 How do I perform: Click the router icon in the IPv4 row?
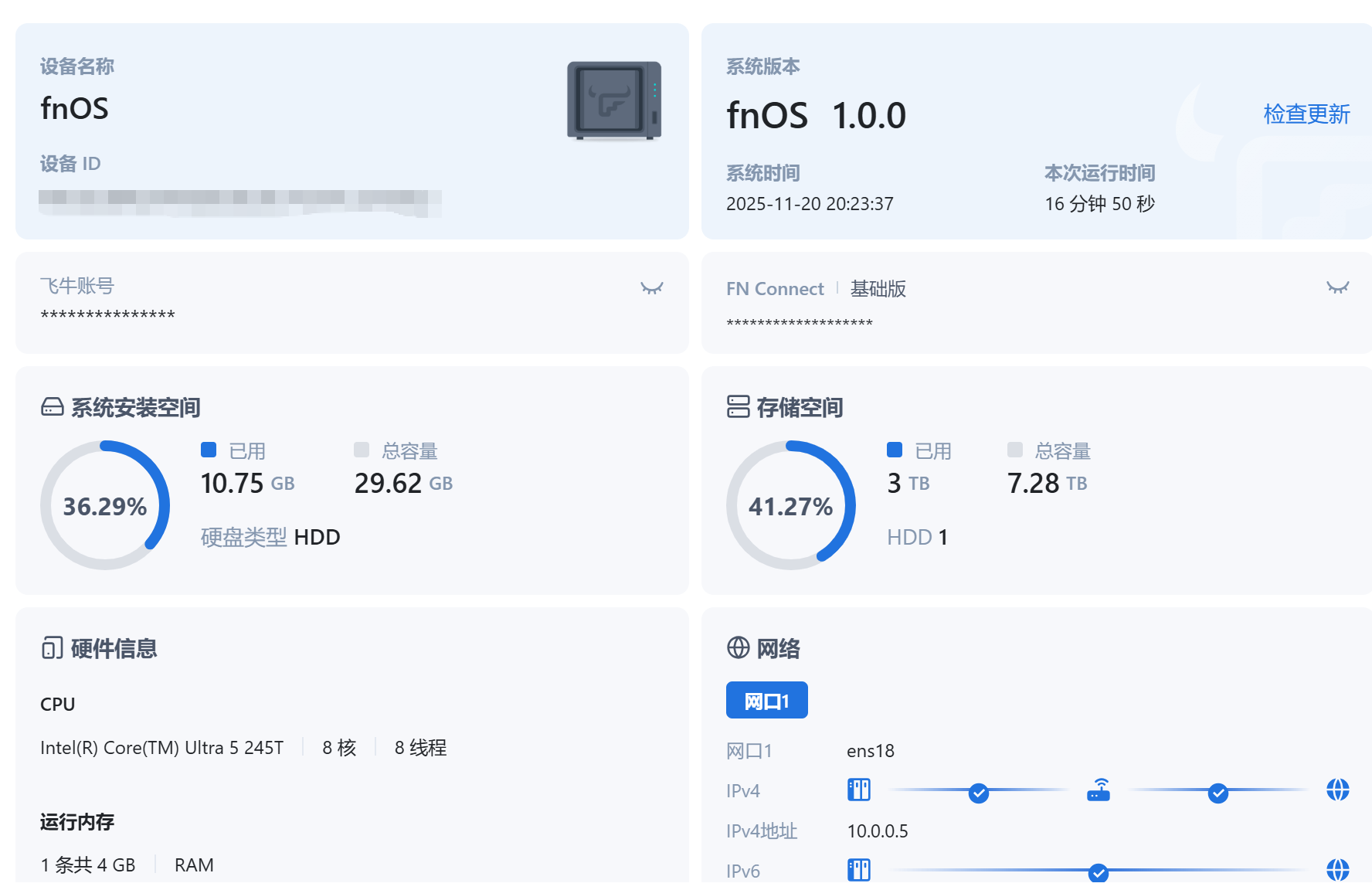point(1099,790)
